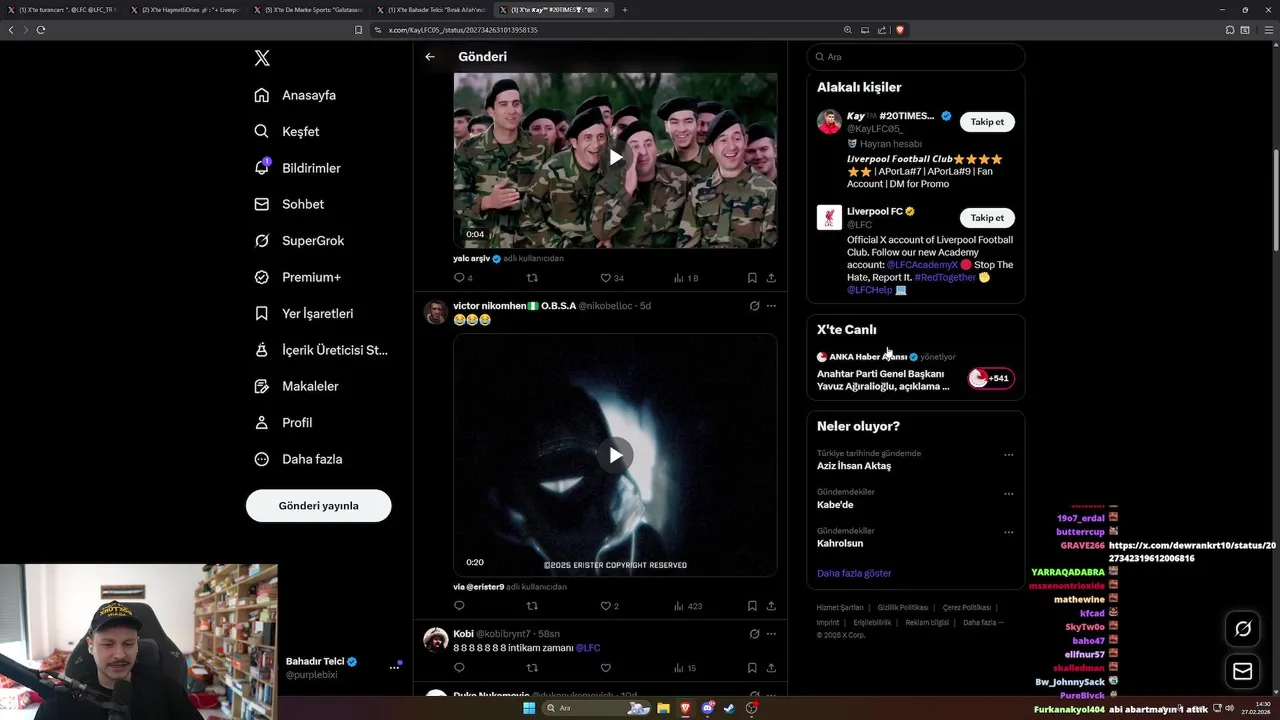Viewport: 1280px width, 720px height.
Task: Open more options on victor nikomhen's post
Action: tap(771, 306)
